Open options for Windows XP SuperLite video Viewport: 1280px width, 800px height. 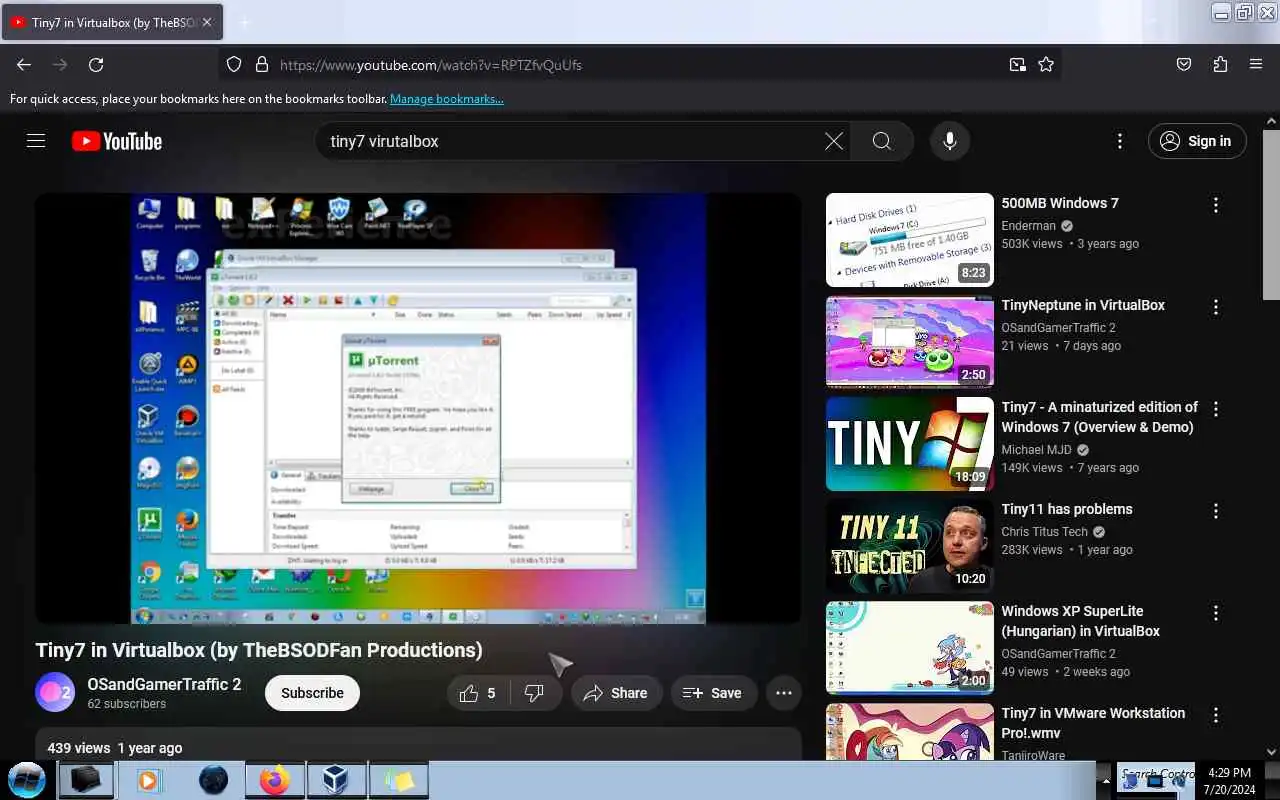pyautogui.click(x=1216, y=613)
